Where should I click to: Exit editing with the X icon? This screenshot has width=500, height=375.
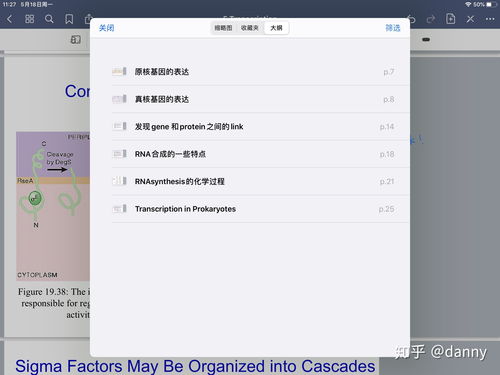470,19
